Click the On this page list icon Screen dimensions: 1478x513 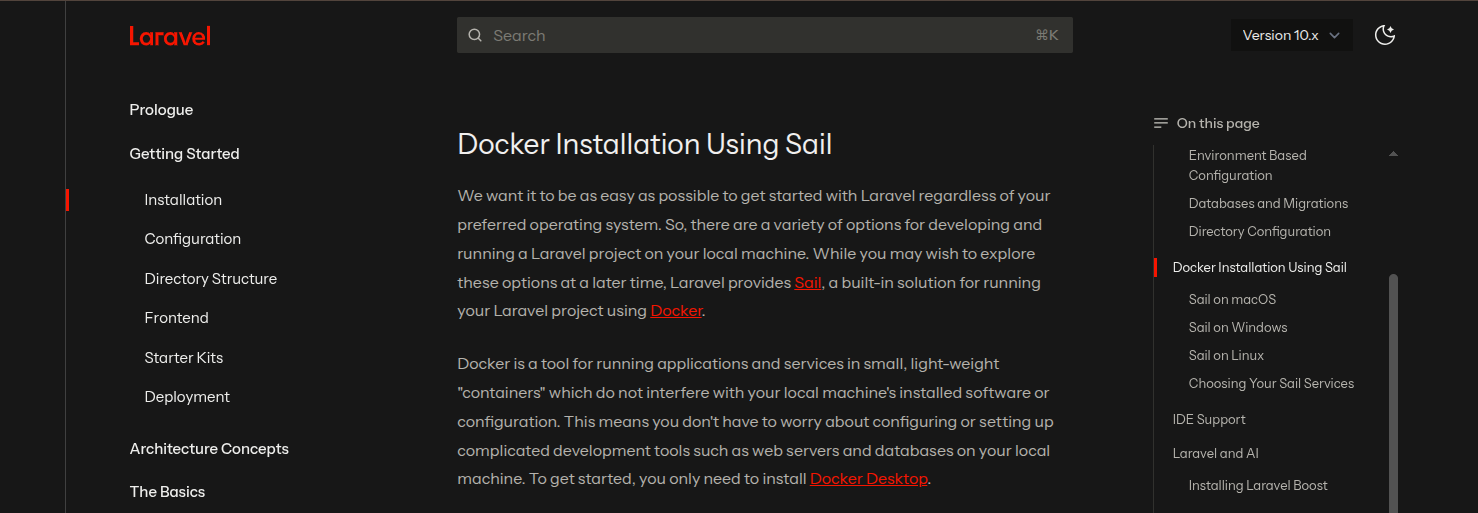[x=1161, y=123]
